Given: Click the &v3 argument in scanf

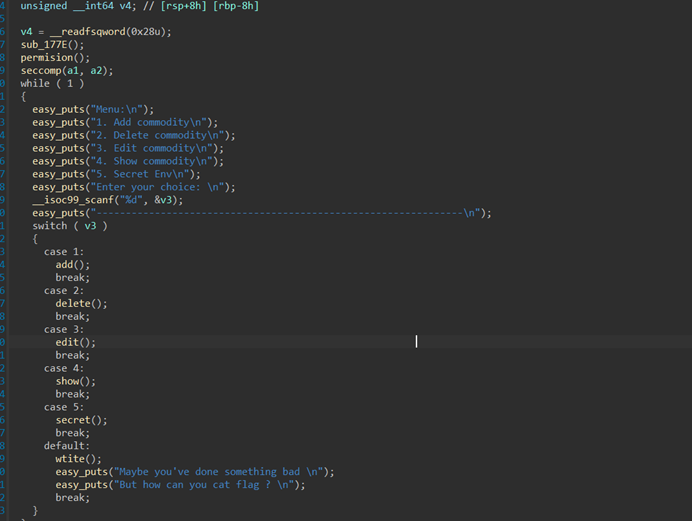Looking at the screenshot, I should (165, 200).
